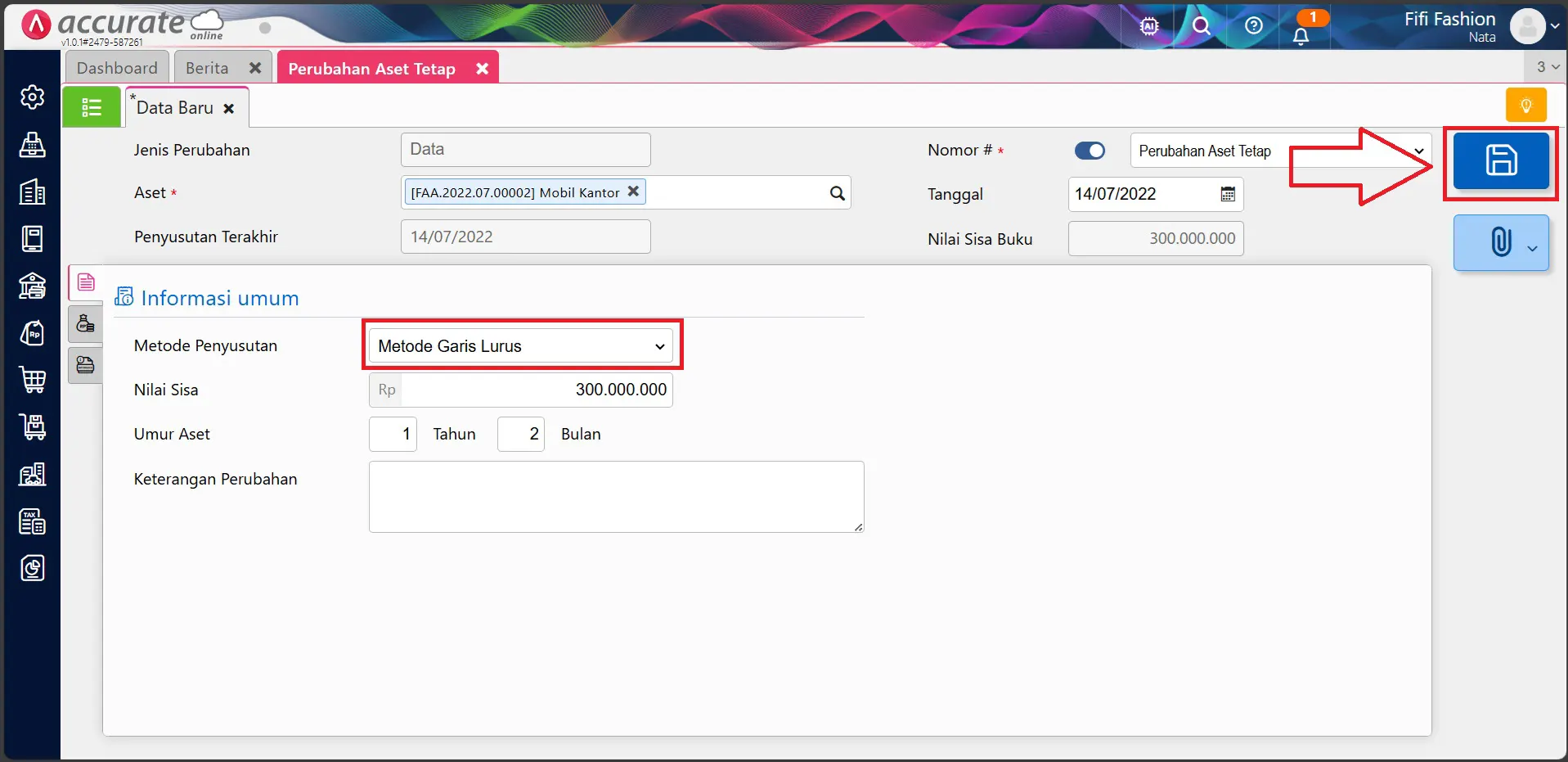The image size is (1568, 762).
Task: Open the fixed asset building sidebar icon
Action: [x=32, y=474]
